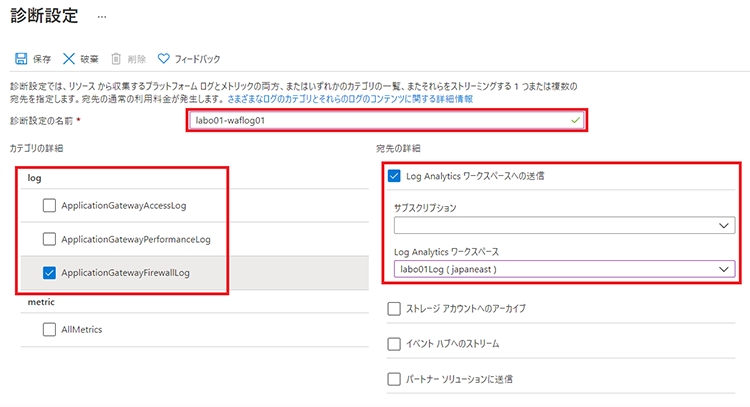Click the discard (破棄) X icon
Image resolution: width=750 pixels, height=407 pixels.
69,59
